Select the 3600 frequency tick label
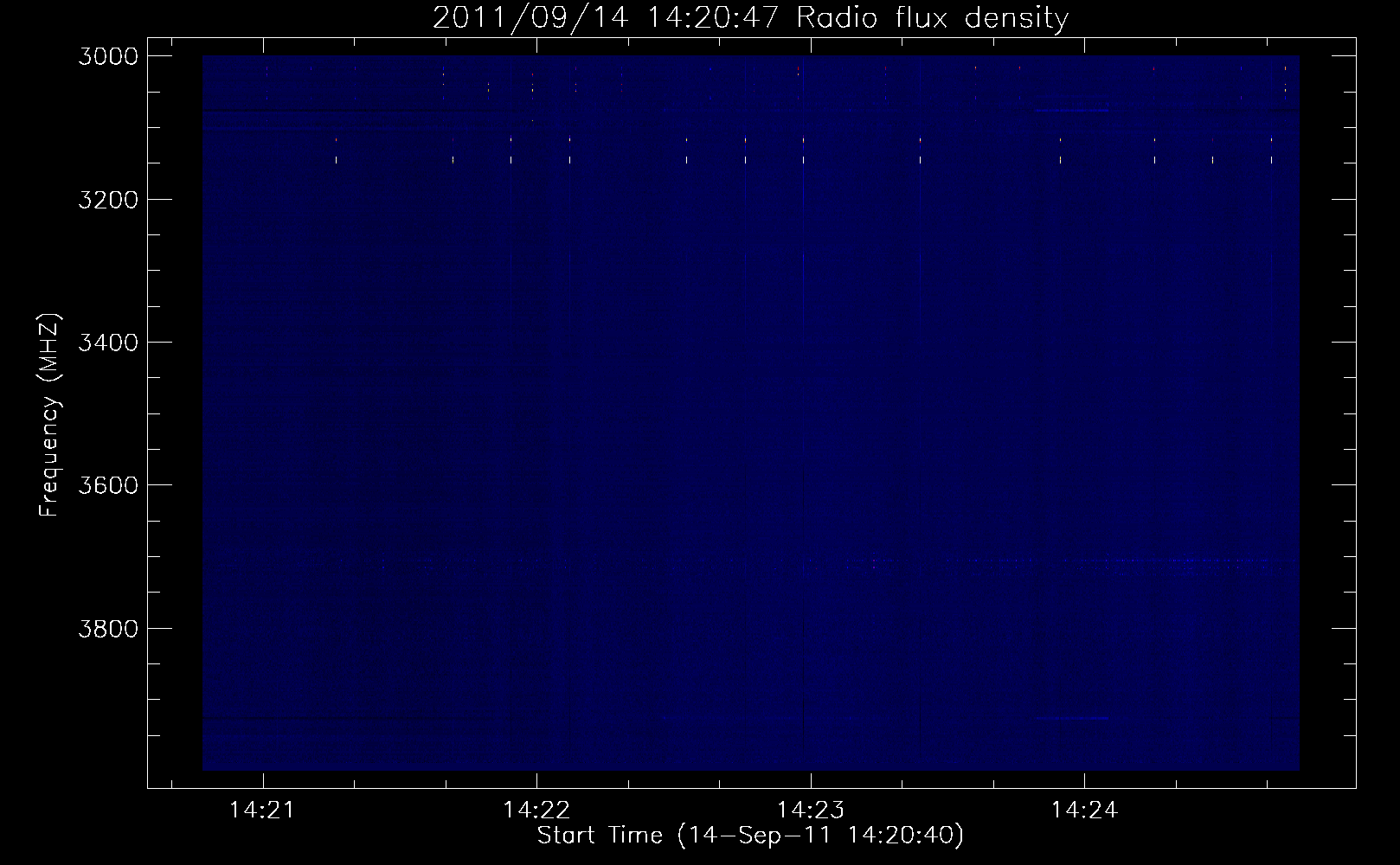This screenshot has height=865, width=1400. click(x=108, y=484)
